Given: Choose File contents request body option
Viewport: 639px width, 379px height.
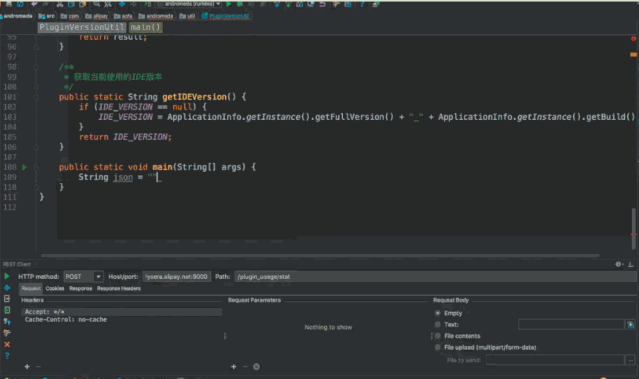Looking at the screenshot, I should point(438,336).
